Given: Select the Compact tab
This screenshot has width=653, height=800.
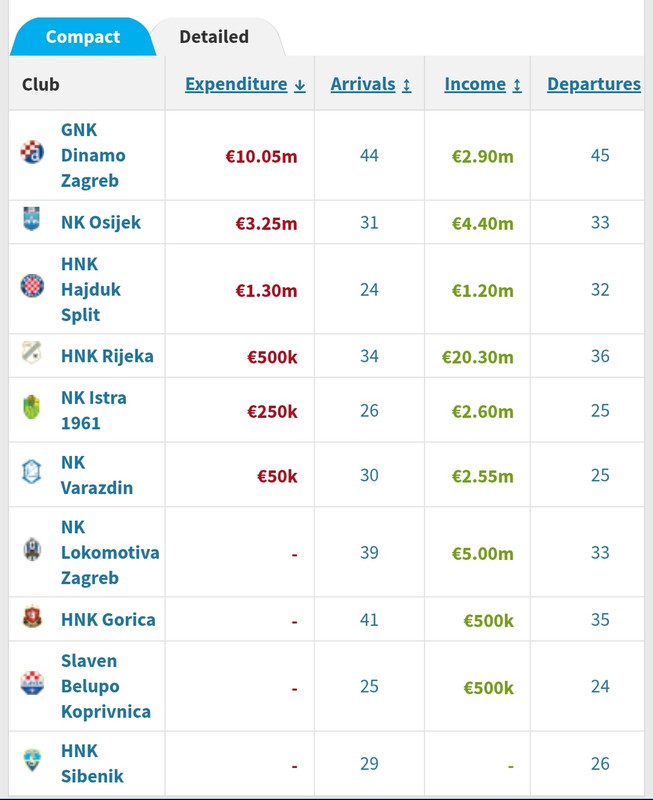Looking at the screenshot, I should pyautogui.click(x=83, y=37).
